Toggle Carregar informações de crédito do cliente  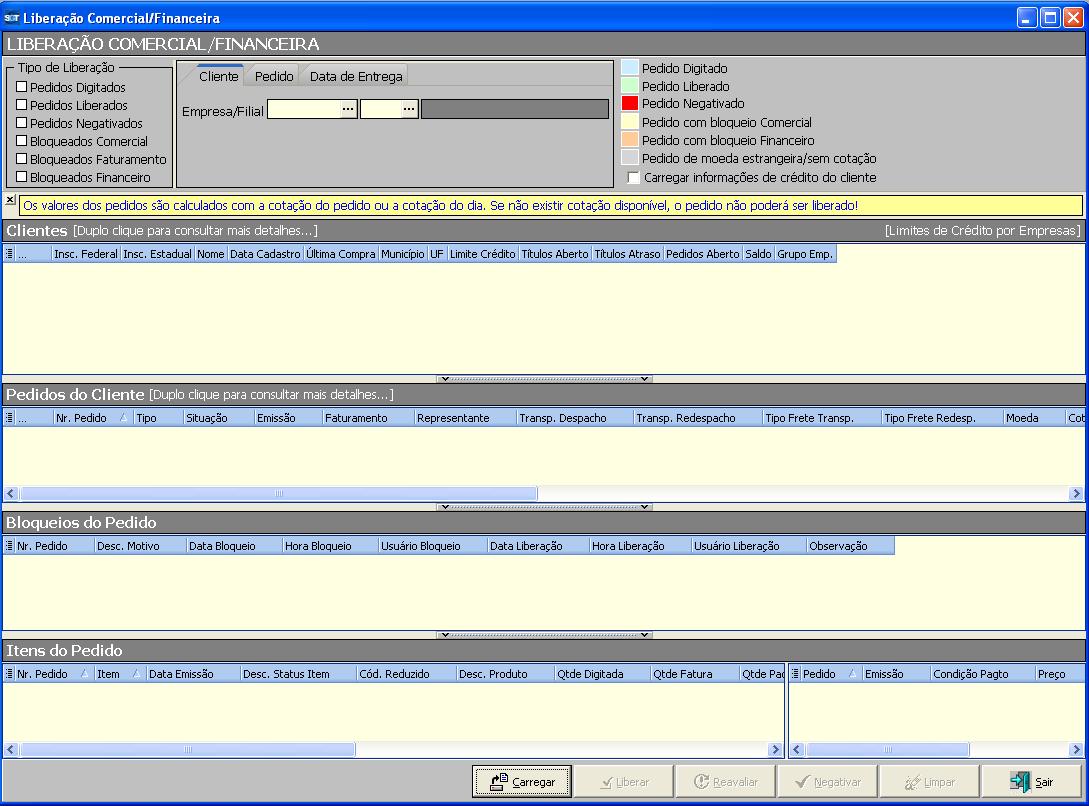tap(633, 178)
